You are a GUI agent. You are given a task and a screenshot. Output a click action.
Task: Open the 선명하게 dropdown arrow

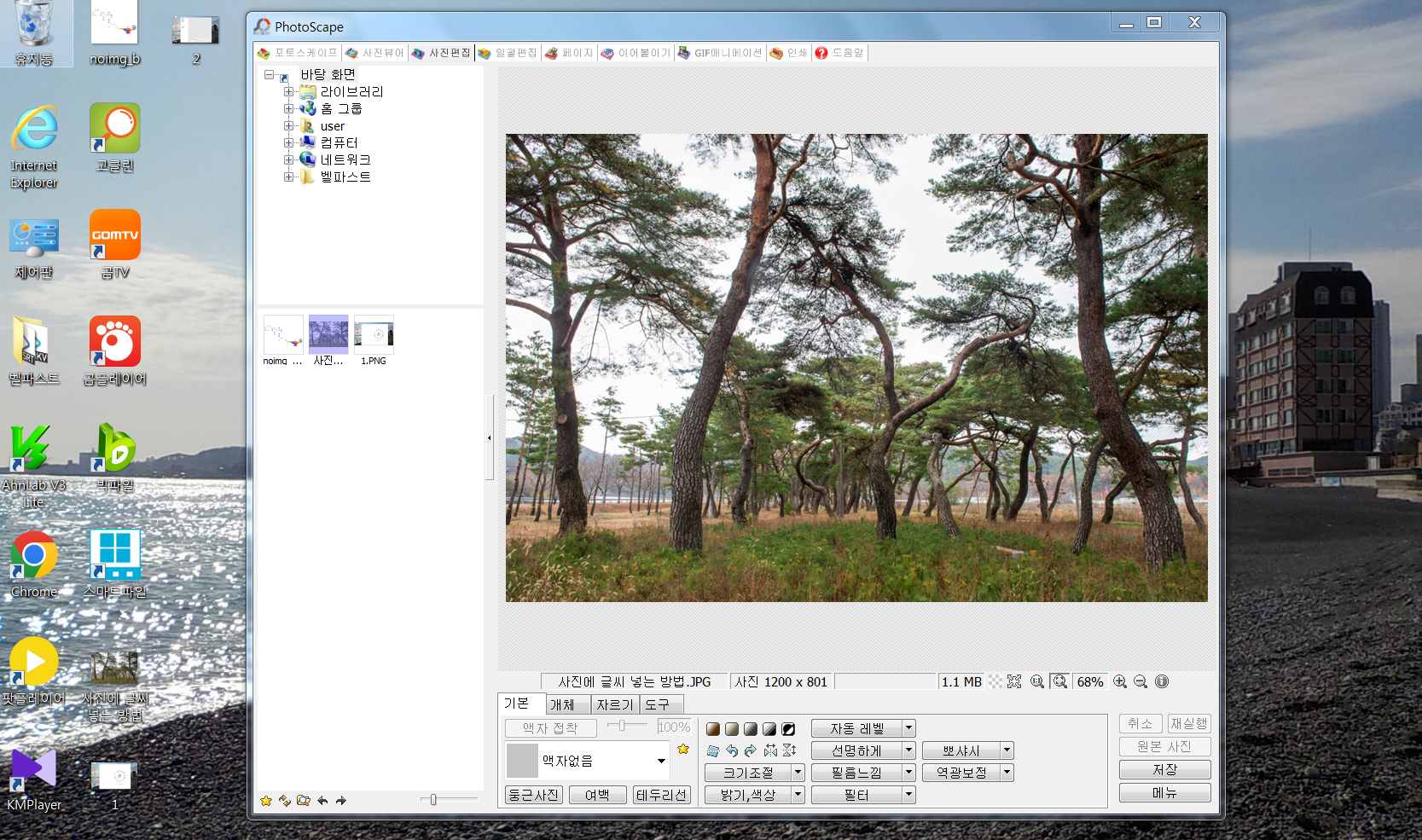(x=908, y=750)
